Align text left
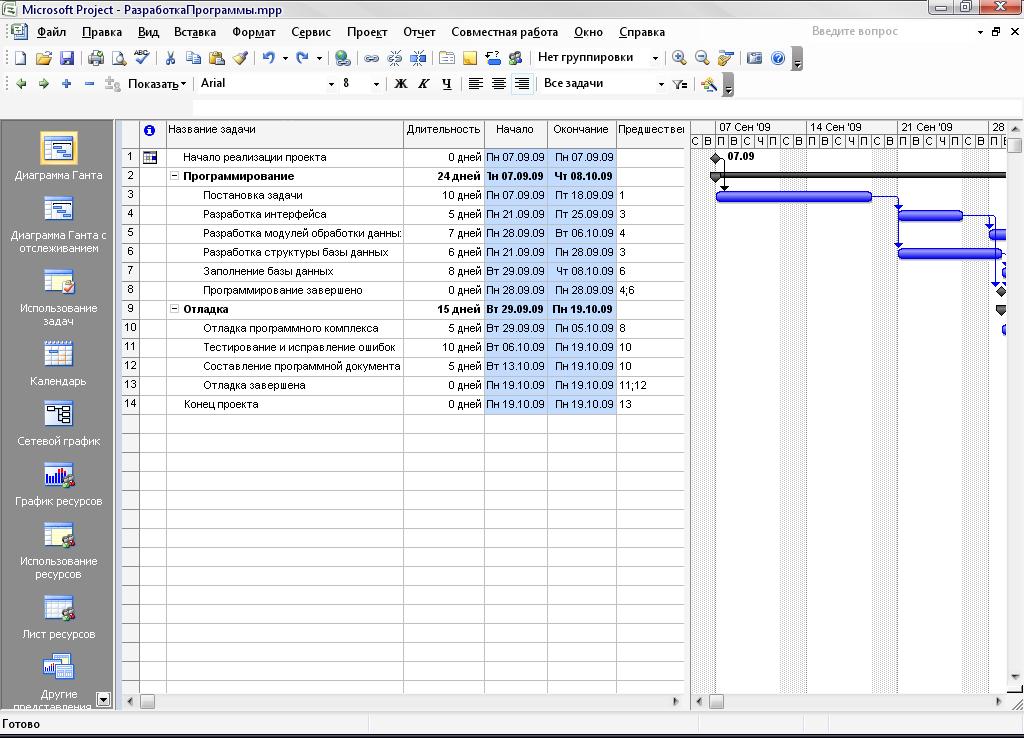This screenshot has height=738, width=1024. 475,84
